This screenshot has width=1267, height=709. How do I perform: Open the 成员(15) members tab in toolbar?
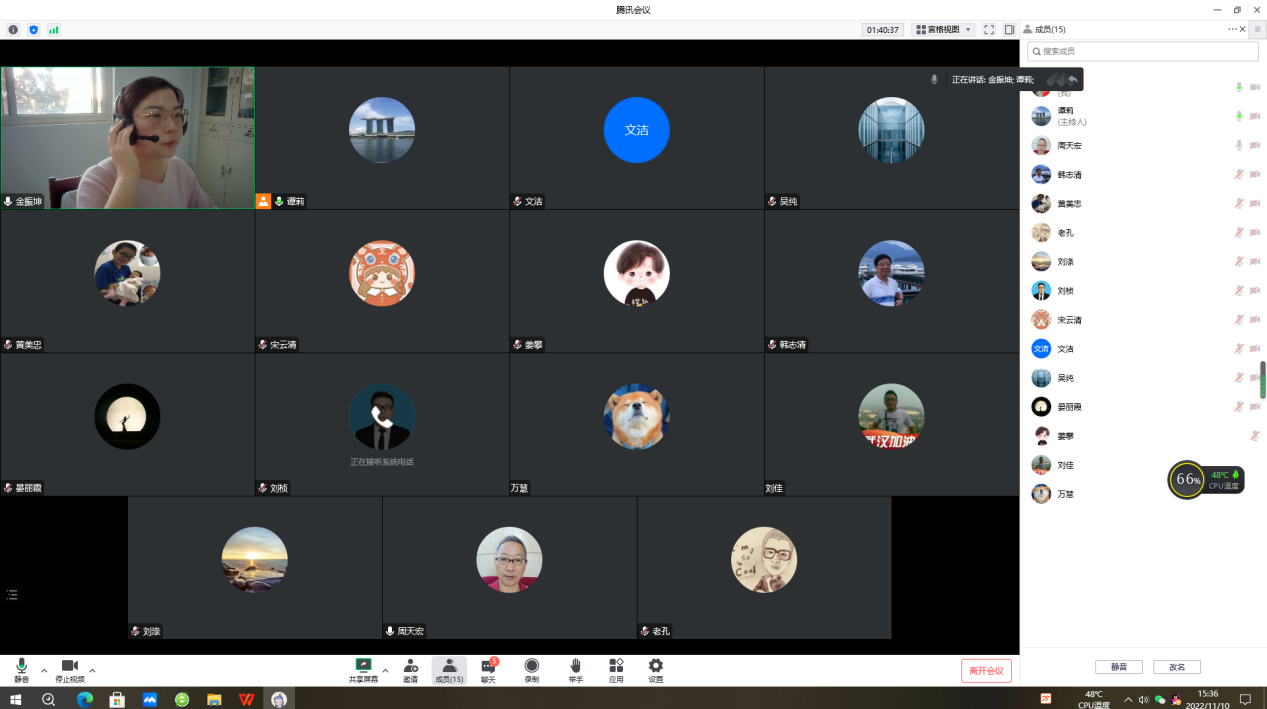[x=449, y=669]
